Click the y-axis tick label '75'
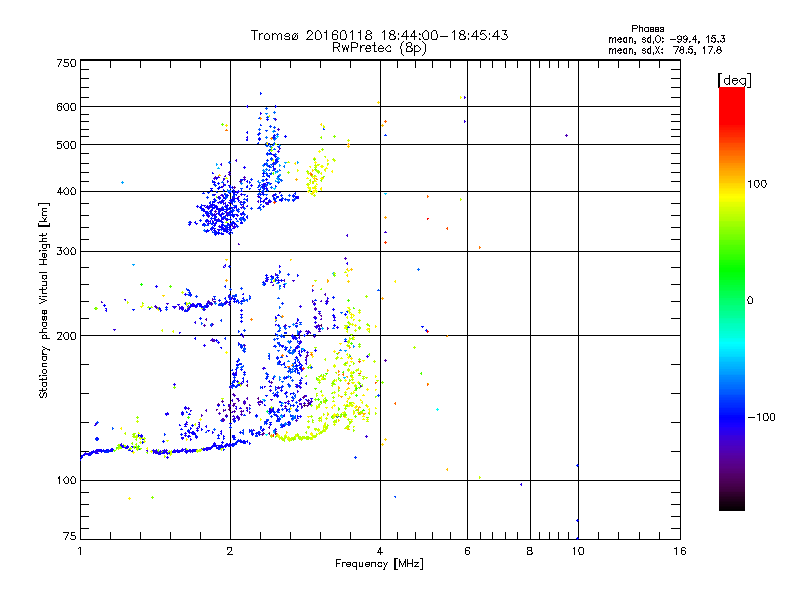Screen dimensions: 800x600 (x=70, y=536)
